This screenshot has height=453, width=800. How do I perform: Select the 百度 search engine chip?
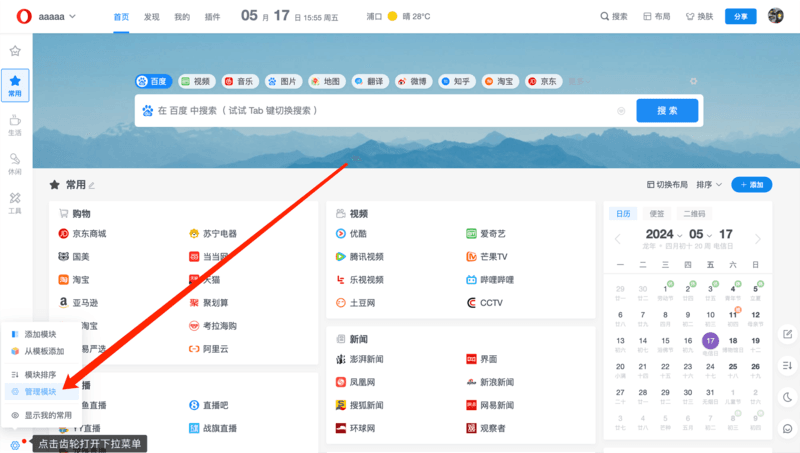click(x=153, y=81)
